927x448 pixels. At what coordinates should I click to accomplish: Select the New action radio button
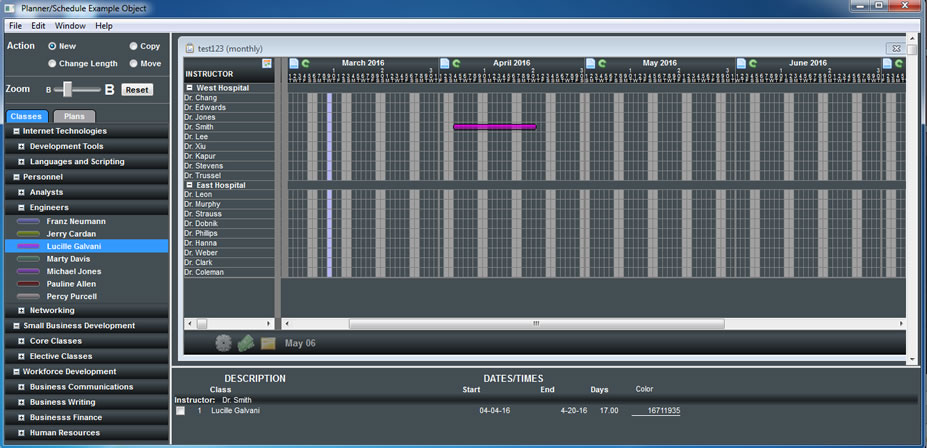point(53,46)
